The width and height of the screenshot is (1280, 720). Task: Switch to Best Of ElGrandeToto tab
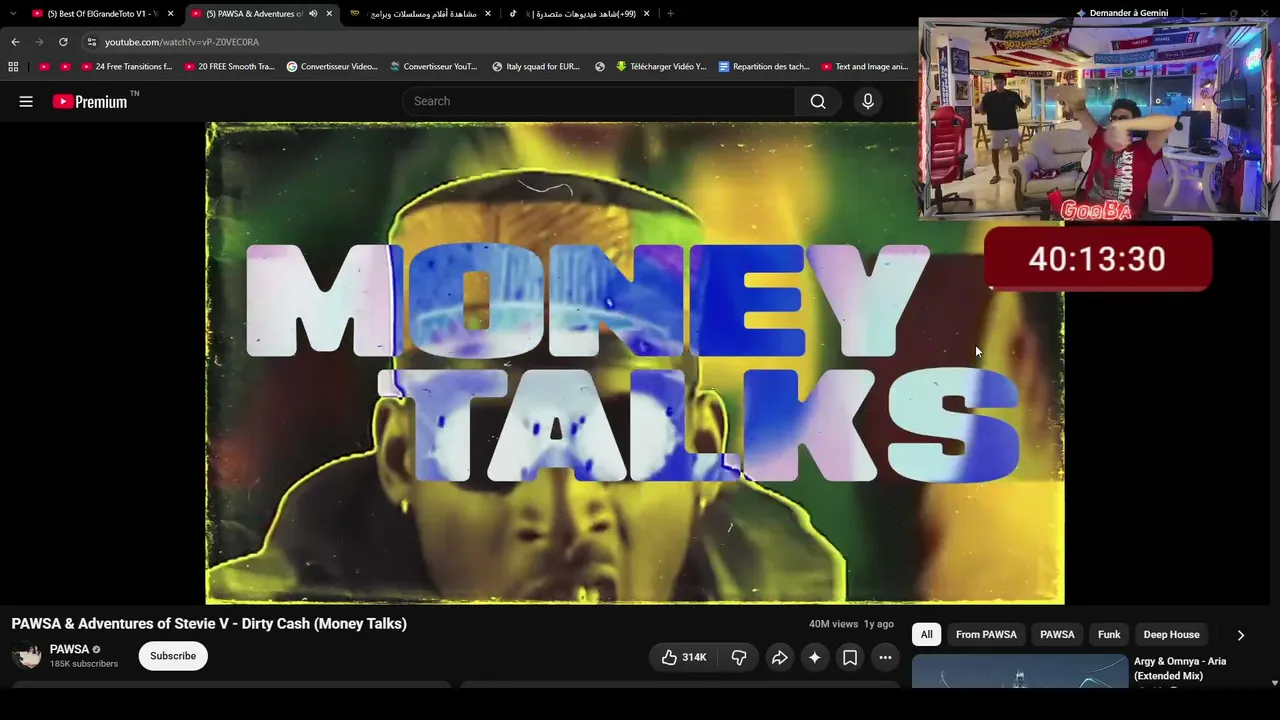(x=103, y=14)
